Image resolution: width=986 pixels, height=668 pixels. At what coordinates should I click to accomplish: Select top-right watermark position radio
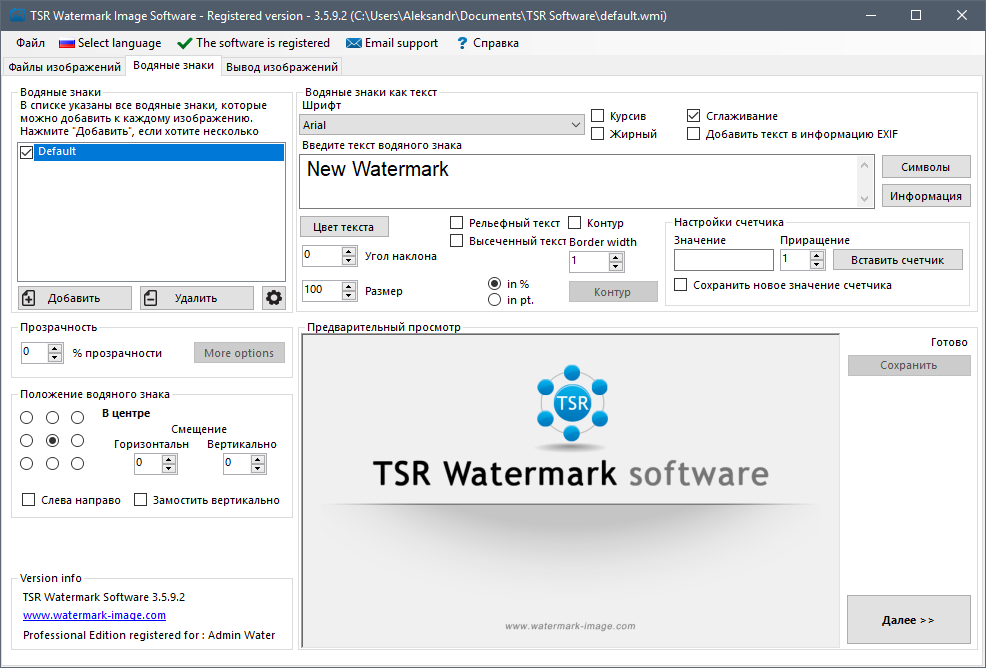click(x=77, y=418)
